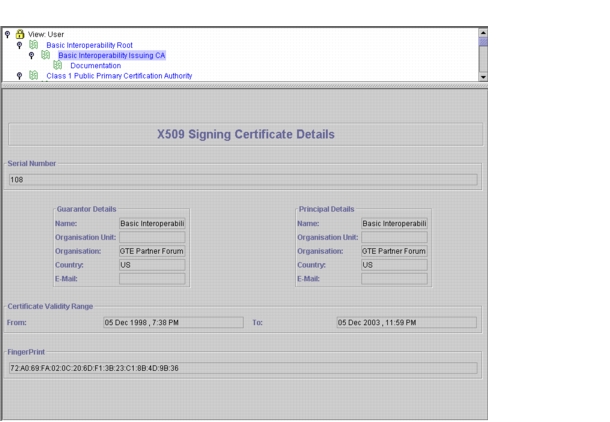Screen dimensions: 610x422
Task: Click the Certificate Validity Range label
Action: (x=50, y=306)
